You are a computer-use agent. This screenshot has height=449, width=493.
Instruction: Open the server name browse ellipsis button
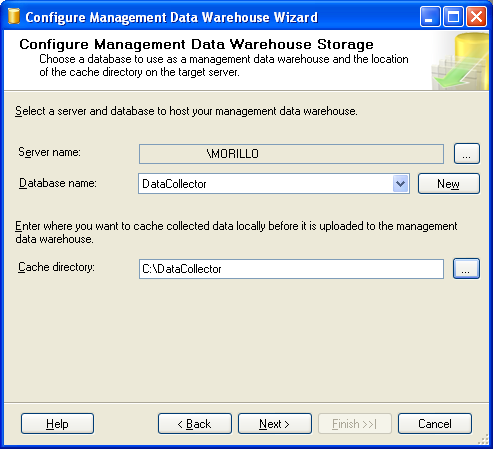click(467, 154)
